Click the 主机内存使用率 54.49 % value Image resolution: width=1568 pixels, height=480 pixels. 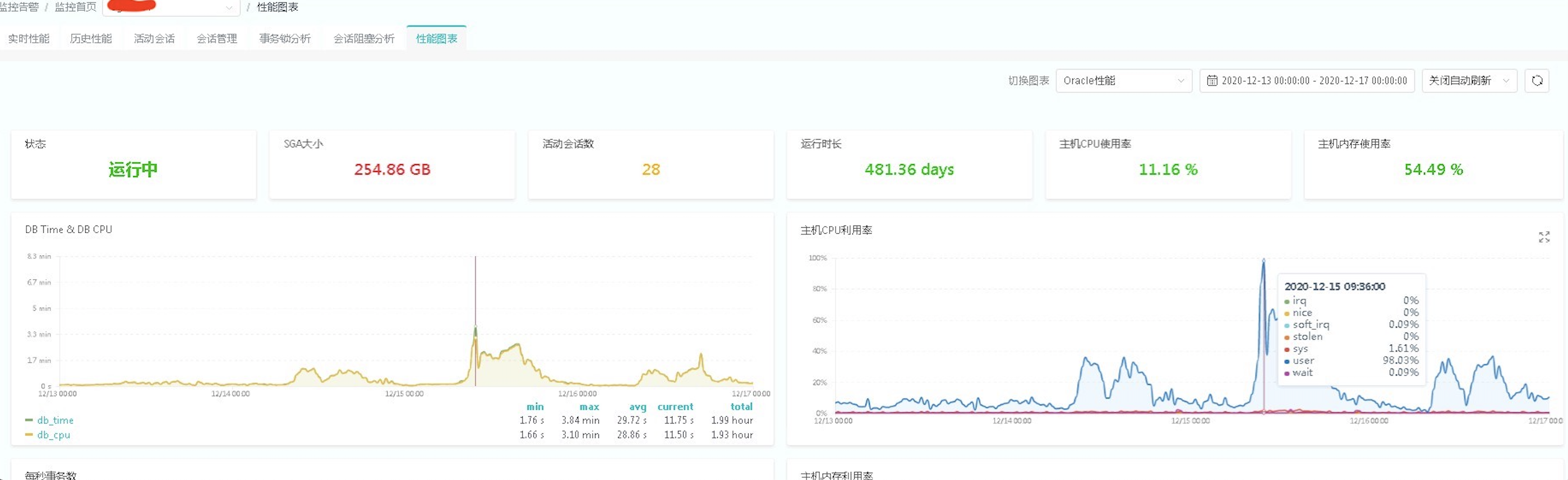click(1433, 169)
